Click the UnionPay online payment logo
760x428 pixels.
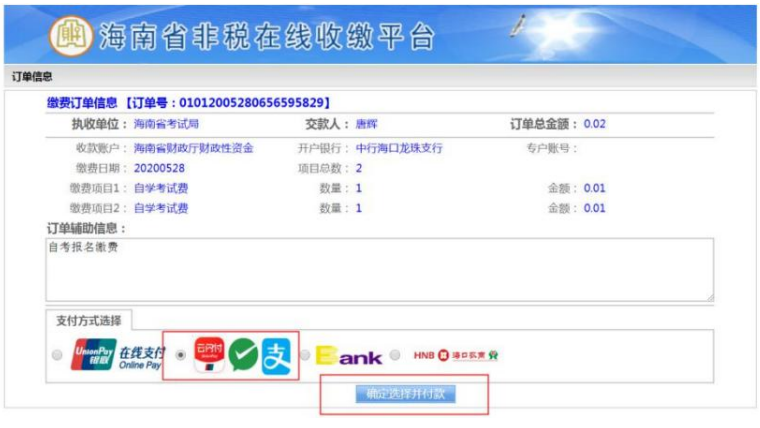(116, 356)
